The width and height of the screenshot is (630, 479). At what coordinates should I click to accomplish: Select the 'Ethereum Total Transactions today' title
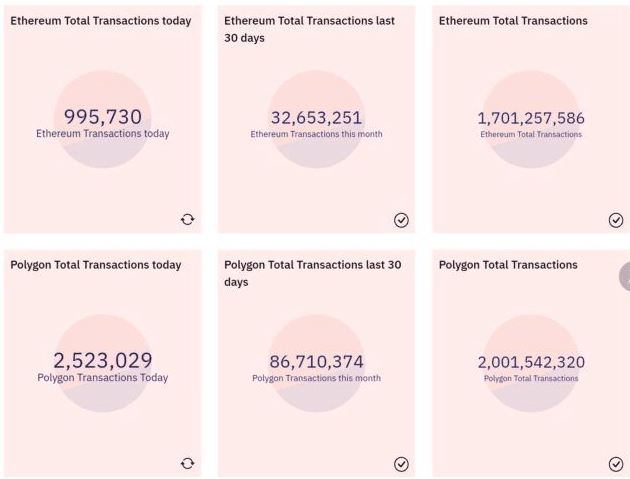(101, 21)
